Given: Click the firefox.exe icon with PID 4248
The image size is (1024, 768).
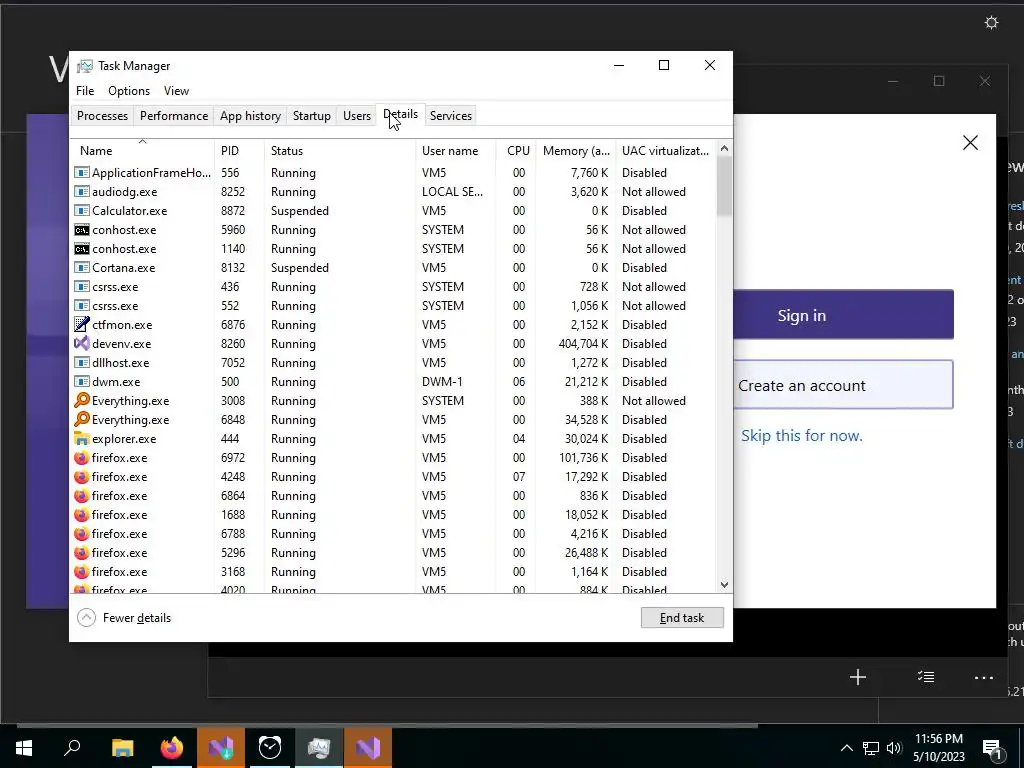Looking at the screenshot, I should (x=82, y=477).
